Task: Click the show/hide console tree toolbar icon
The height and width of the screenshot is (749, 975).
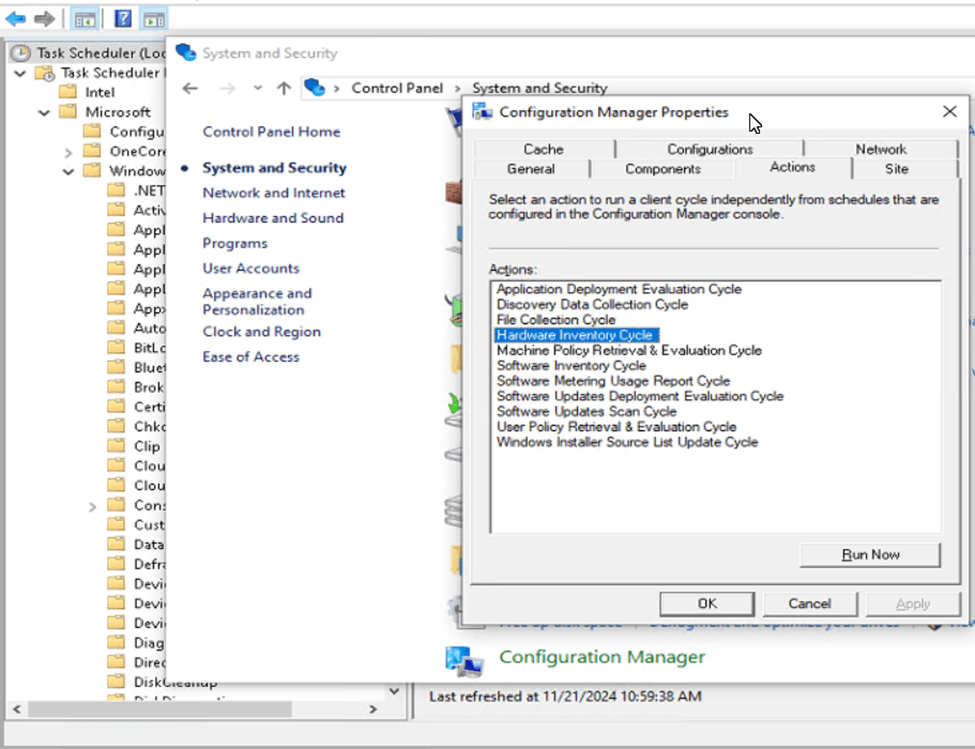Action: click(86, 19)
